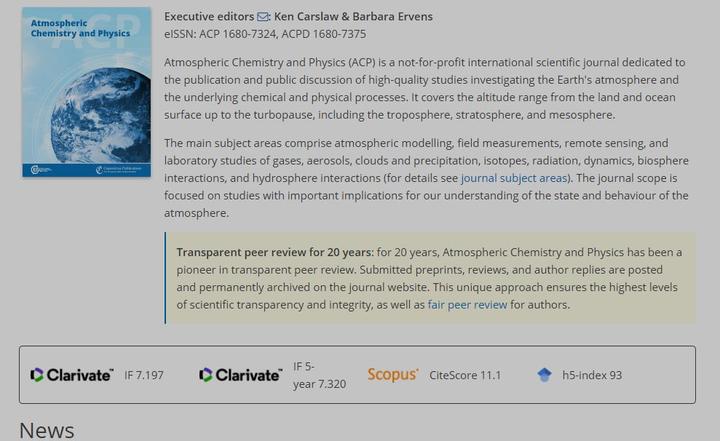This screenshot has height=441, width=720.
Task: Click the IF 5-year 7.320 metric
Action: 319,375
